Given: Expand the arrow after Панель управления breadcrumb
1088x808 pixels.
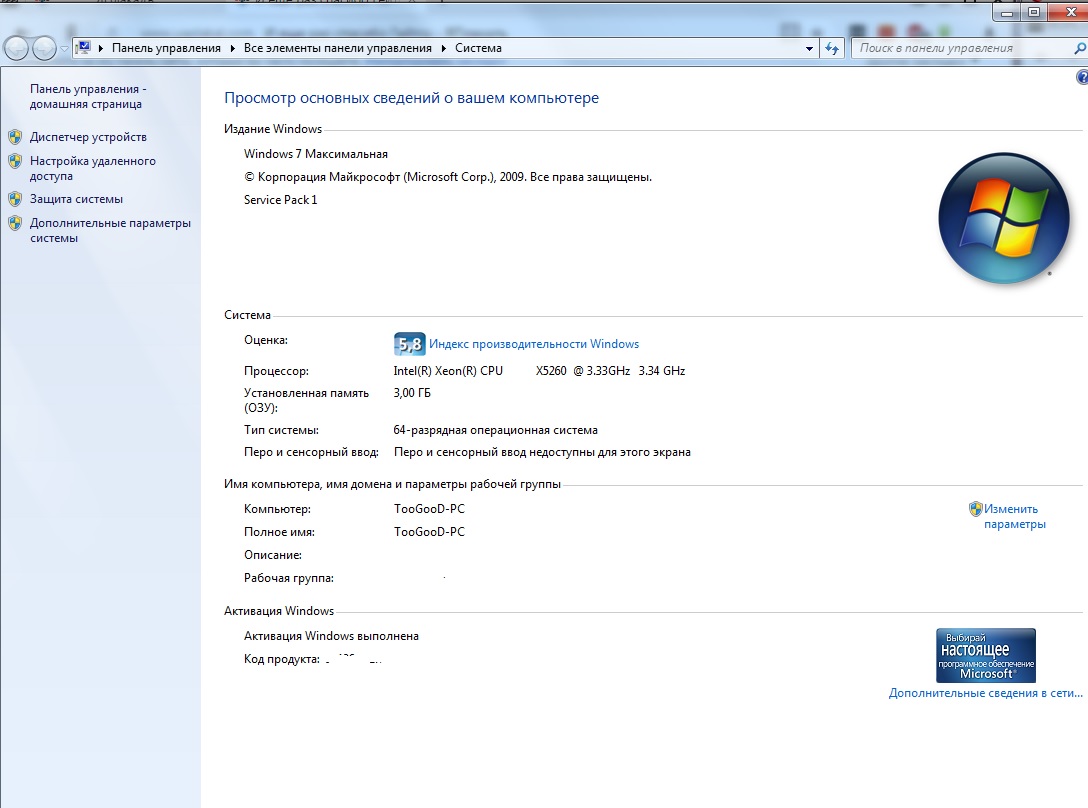Looking at the screenshot, I should coord(232,48).
